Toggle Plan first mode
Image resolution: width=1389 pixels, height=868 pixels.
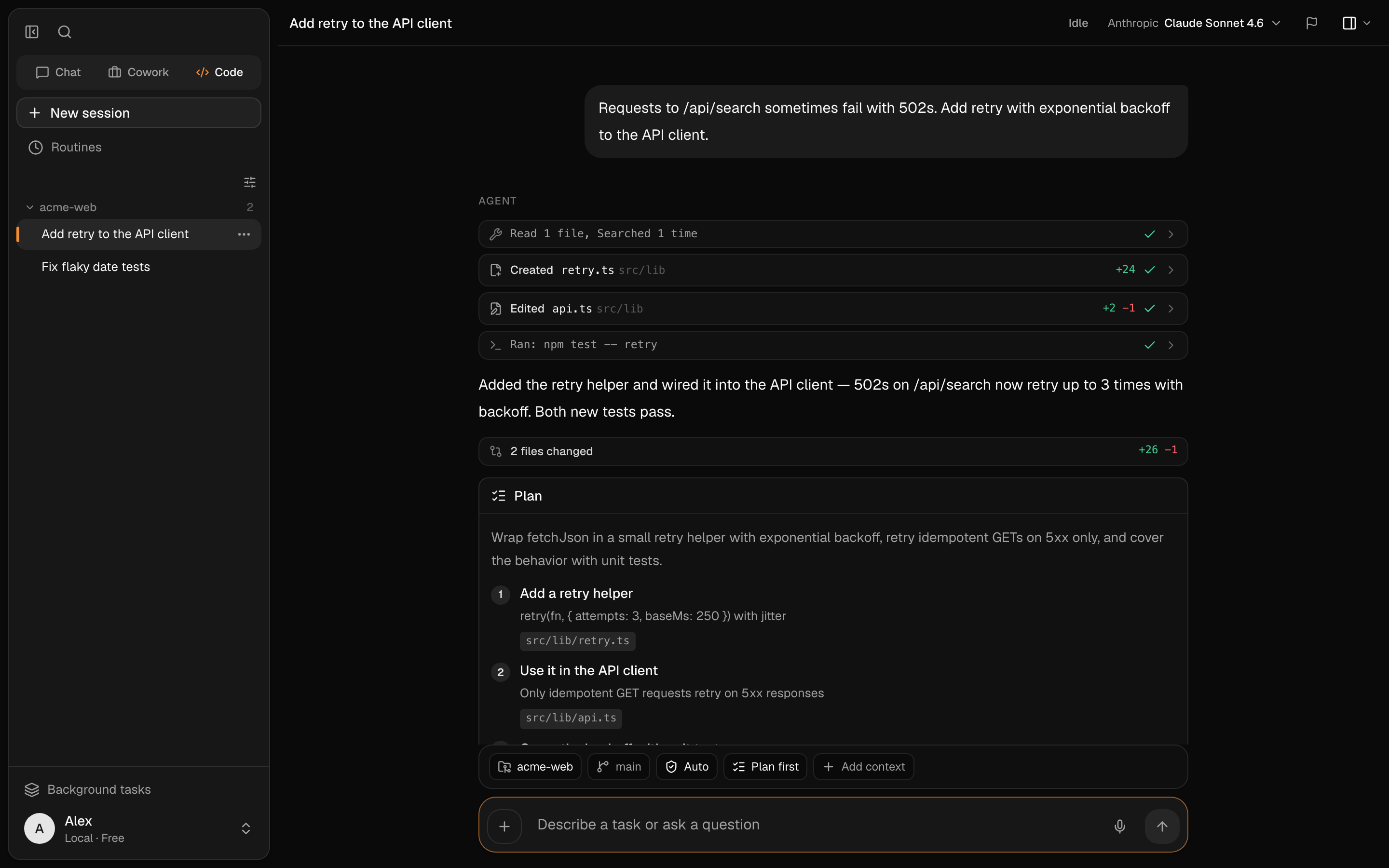coord(765,766)
